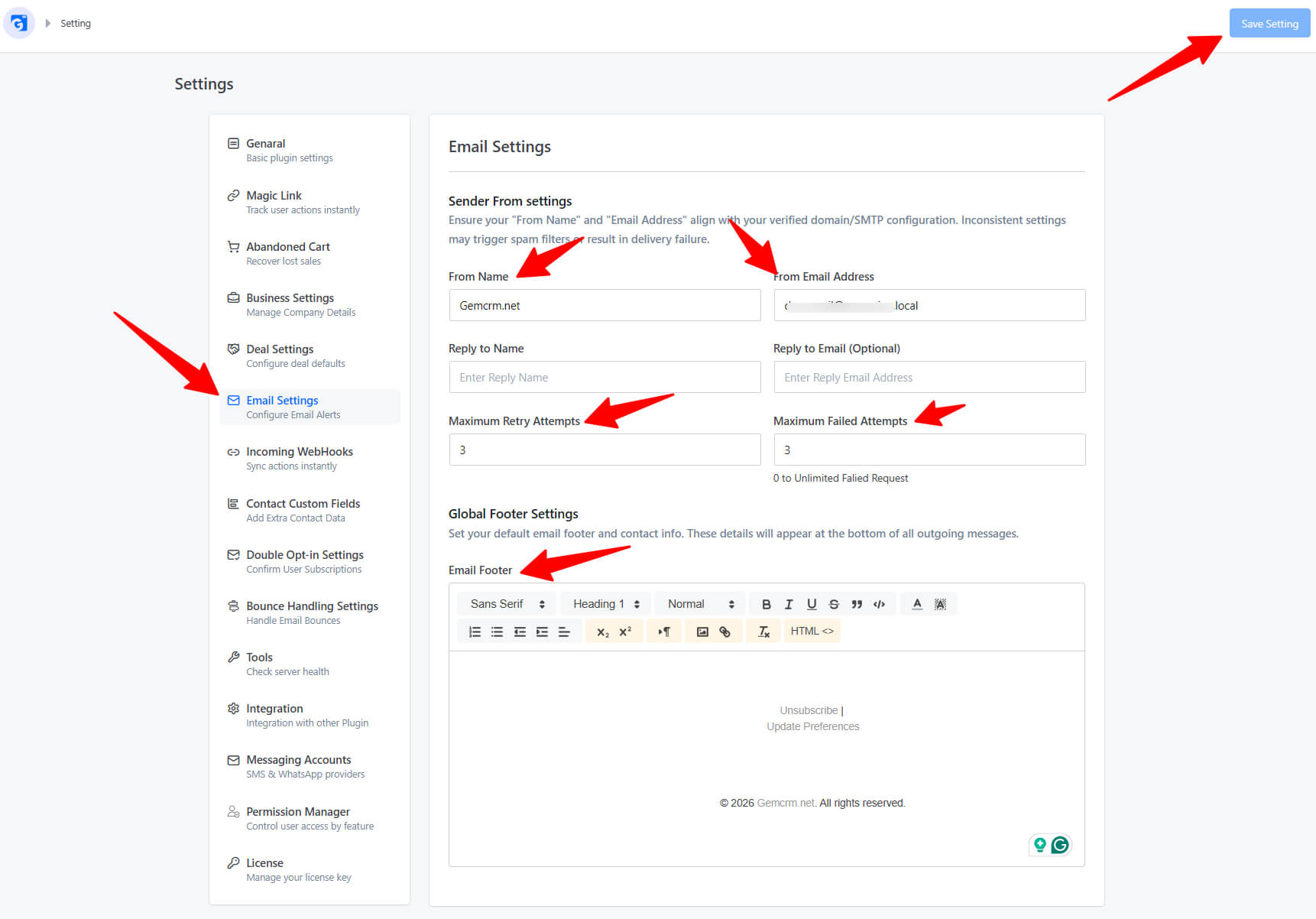Clear text formatting in the footer editor
Screen dimensions: 1316x919
point(763,632)
